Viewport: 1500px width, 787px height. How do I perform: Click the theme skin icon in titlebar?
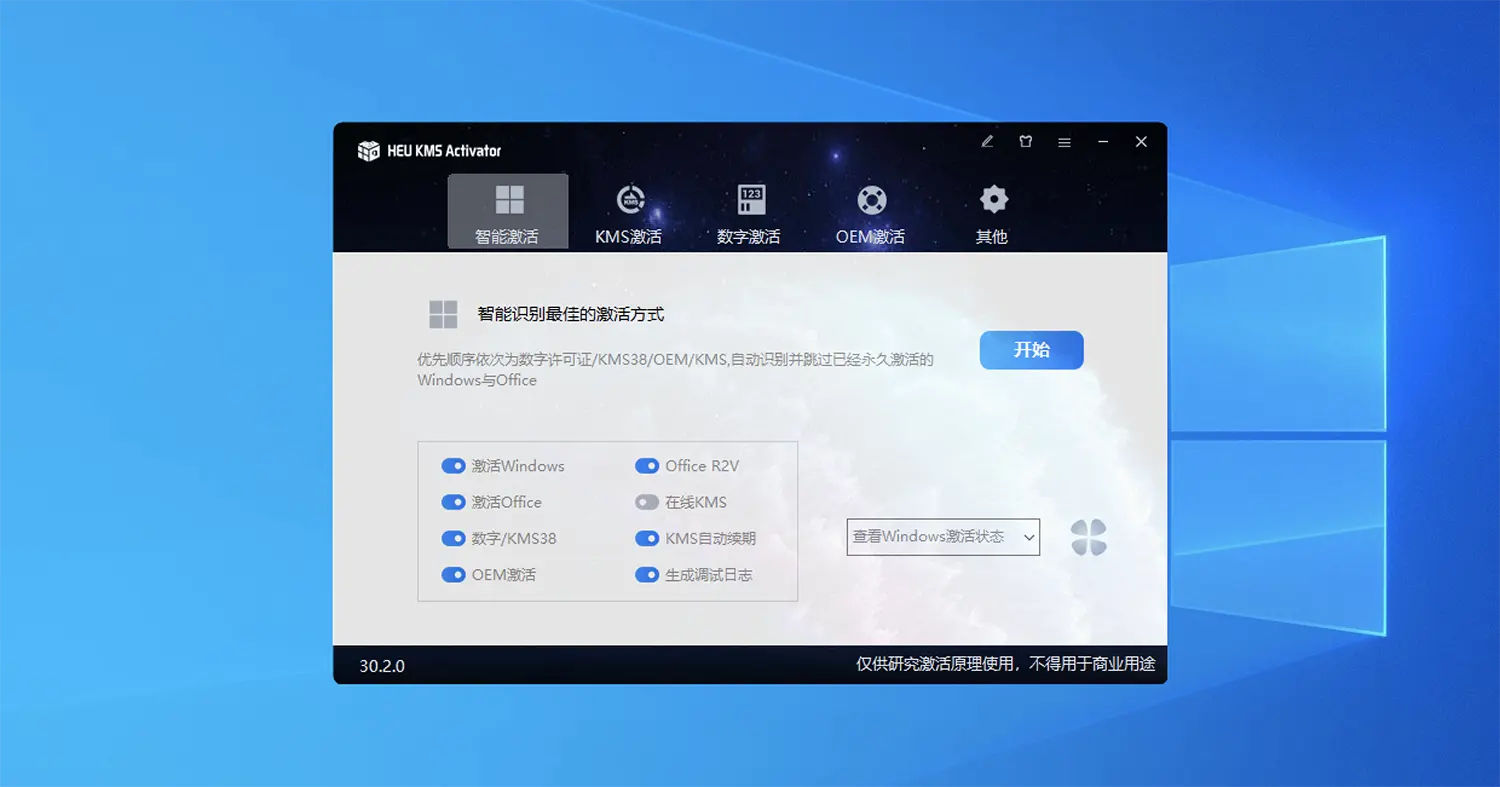point(1025,141)
